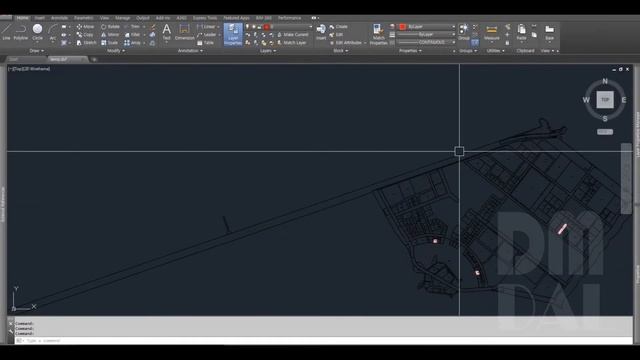Click Make Current layer button

pos(293,35)
